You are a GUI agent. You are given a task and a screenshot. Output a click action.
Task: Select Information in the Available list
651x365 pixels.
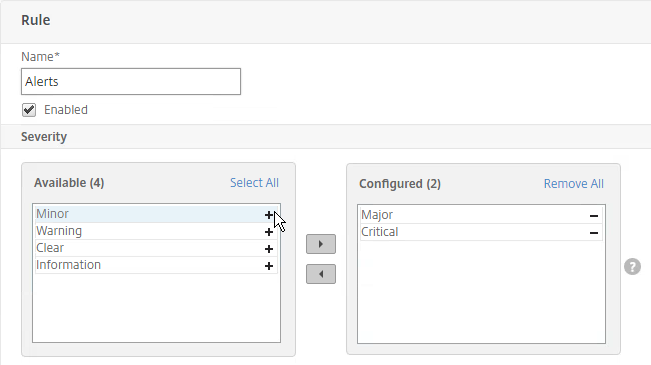[156, 265]
